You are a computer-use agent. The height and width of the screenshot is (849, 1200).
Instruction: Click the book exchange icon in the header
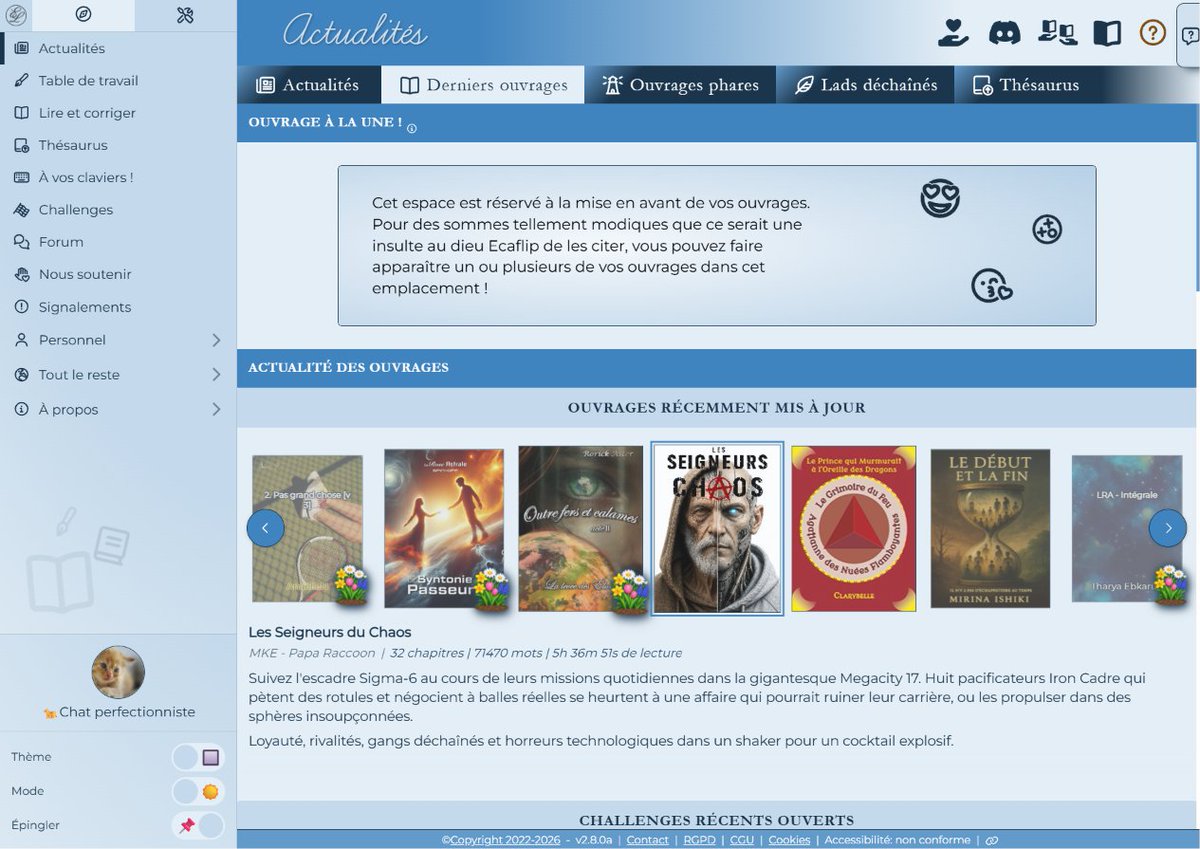[1057, 33]
